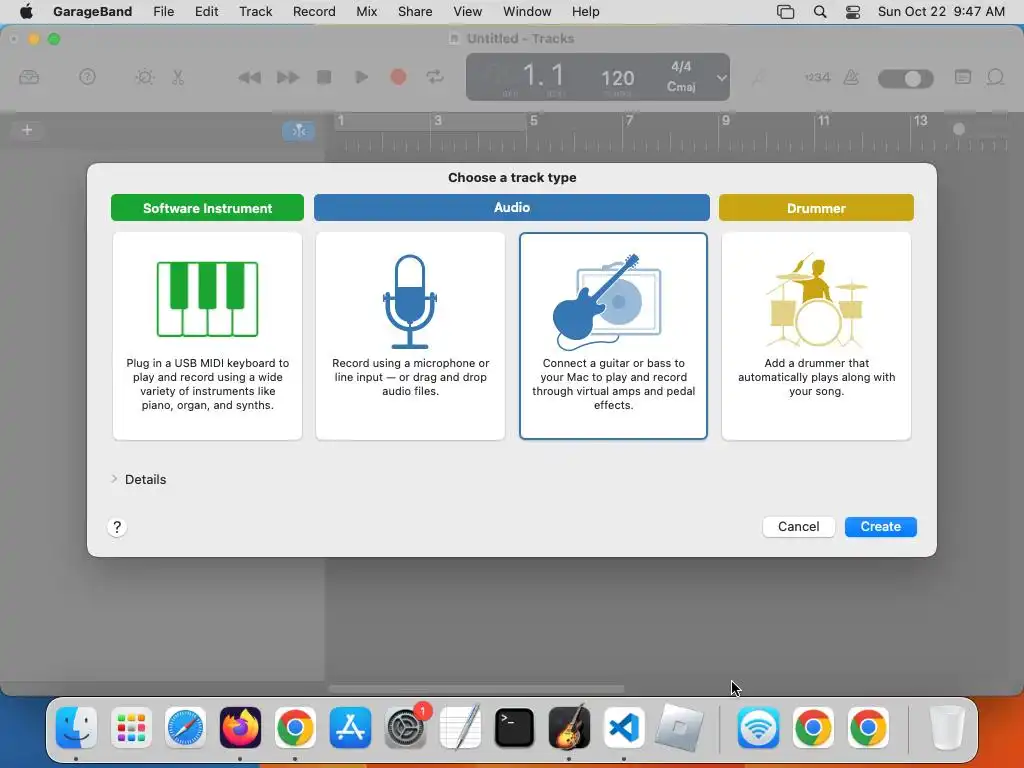Viewport: 1024px width, 768px height.
Task: Open App Store from the Dock
Action: click(x=350, y=728)
